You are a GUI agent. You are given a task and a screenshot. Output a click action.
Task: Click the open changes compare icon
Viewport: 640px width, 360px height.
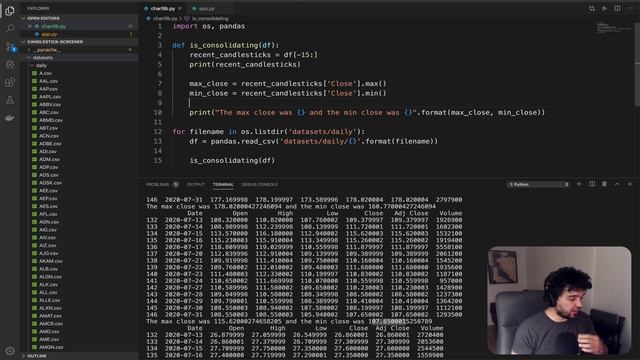coord(591,8)
